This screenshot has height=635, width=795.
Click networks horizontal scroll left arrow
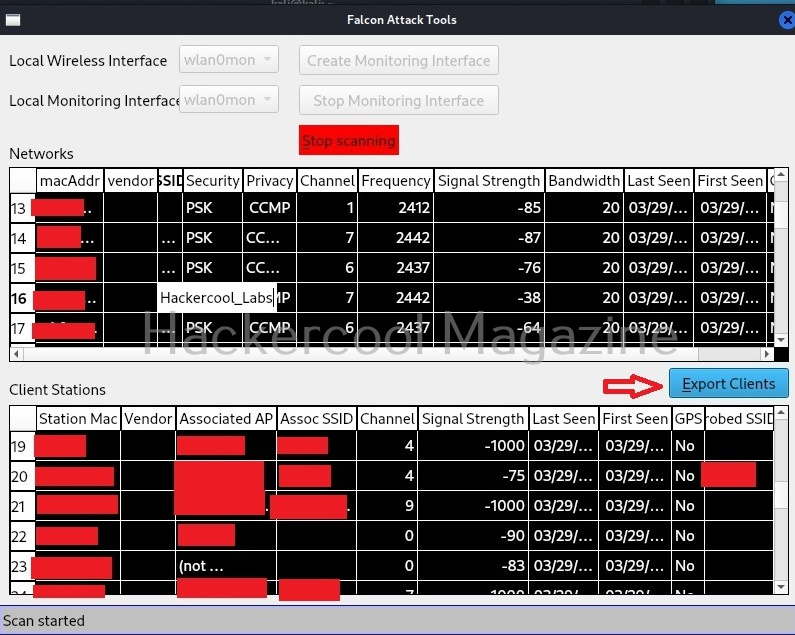tap(16, 354)
